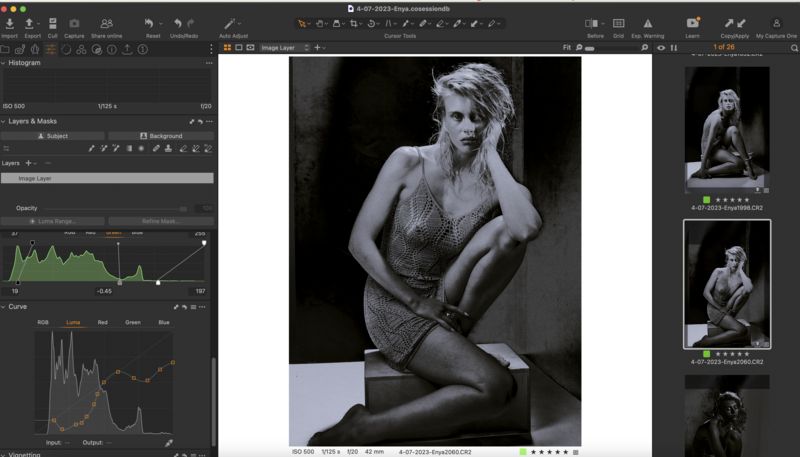Click the Fit zoom button
800x457 pixels.
(x=567, y=47)
